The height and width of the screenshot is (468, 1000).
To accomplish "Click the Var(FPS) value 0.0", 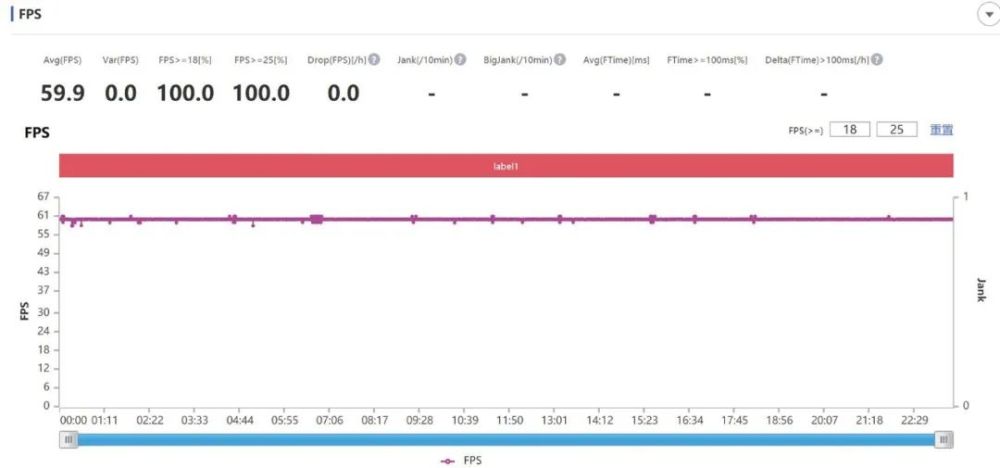I will point(121,94).
